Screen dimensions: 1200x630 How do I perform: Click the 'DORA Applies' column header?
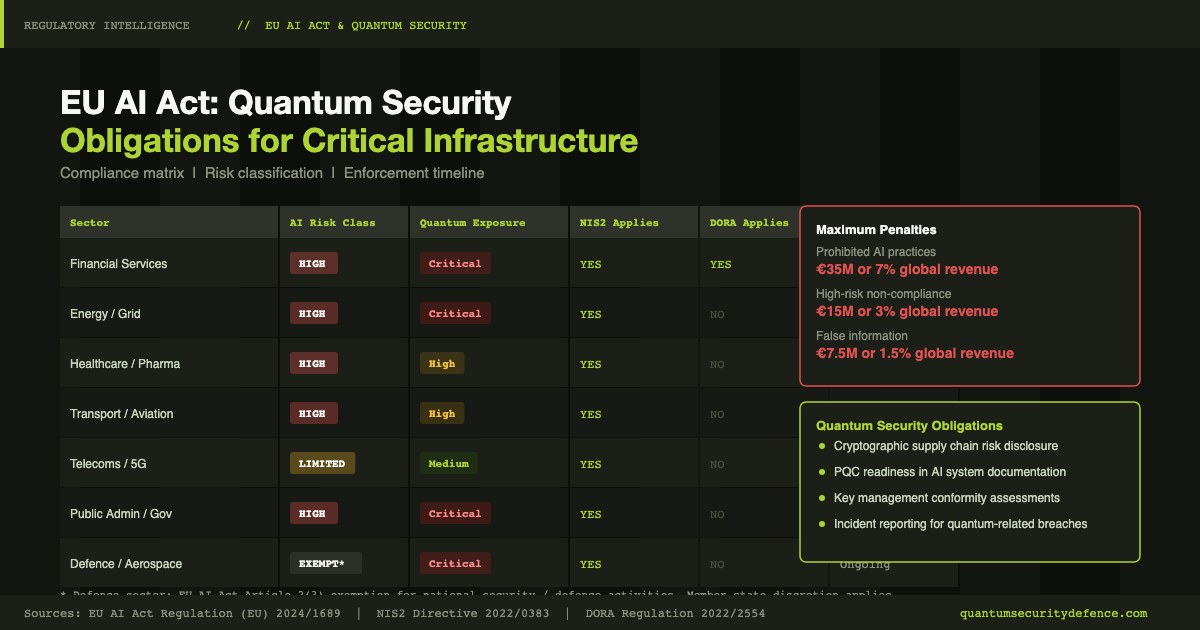coord(749,222)
